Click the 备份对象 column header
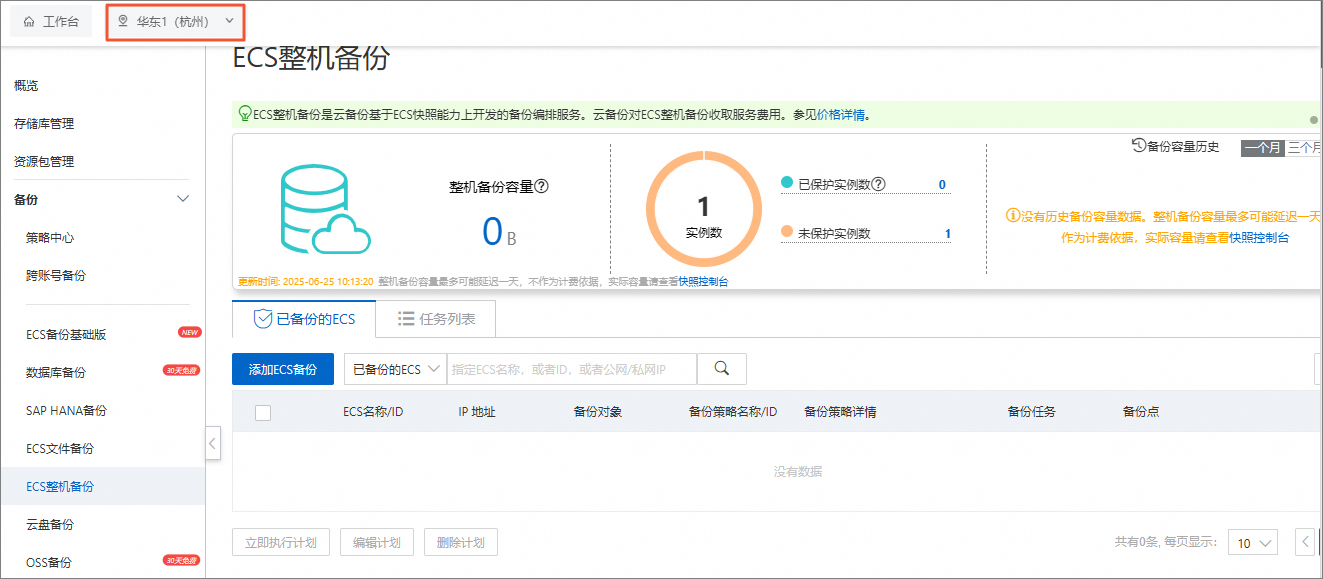The height and width of the screenshot is (579, 1323). pyautogui.click(x=598, y=412)
